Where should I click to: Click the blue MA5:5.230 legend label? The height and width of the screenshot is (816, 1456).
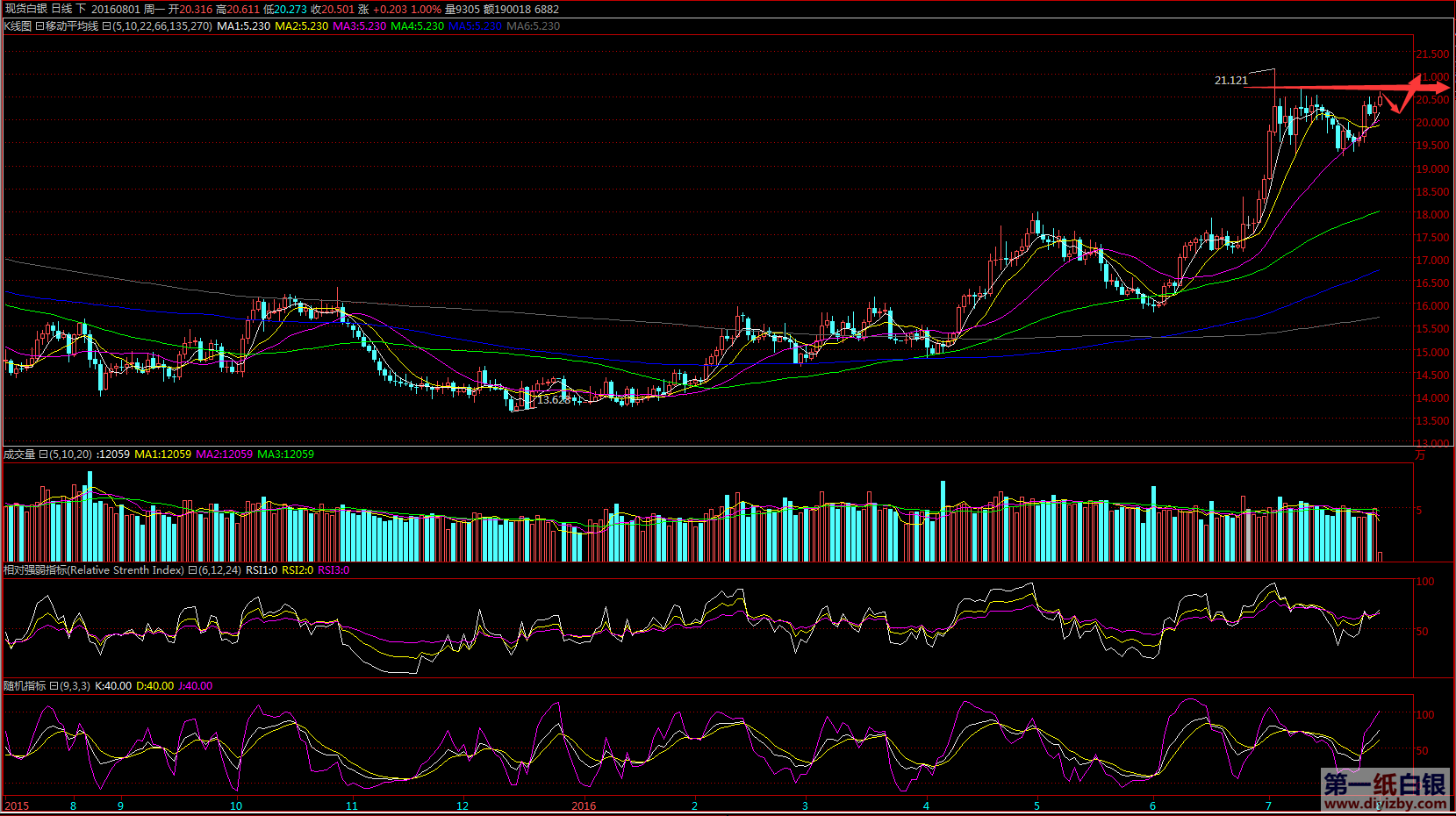(x=475, y=26)
